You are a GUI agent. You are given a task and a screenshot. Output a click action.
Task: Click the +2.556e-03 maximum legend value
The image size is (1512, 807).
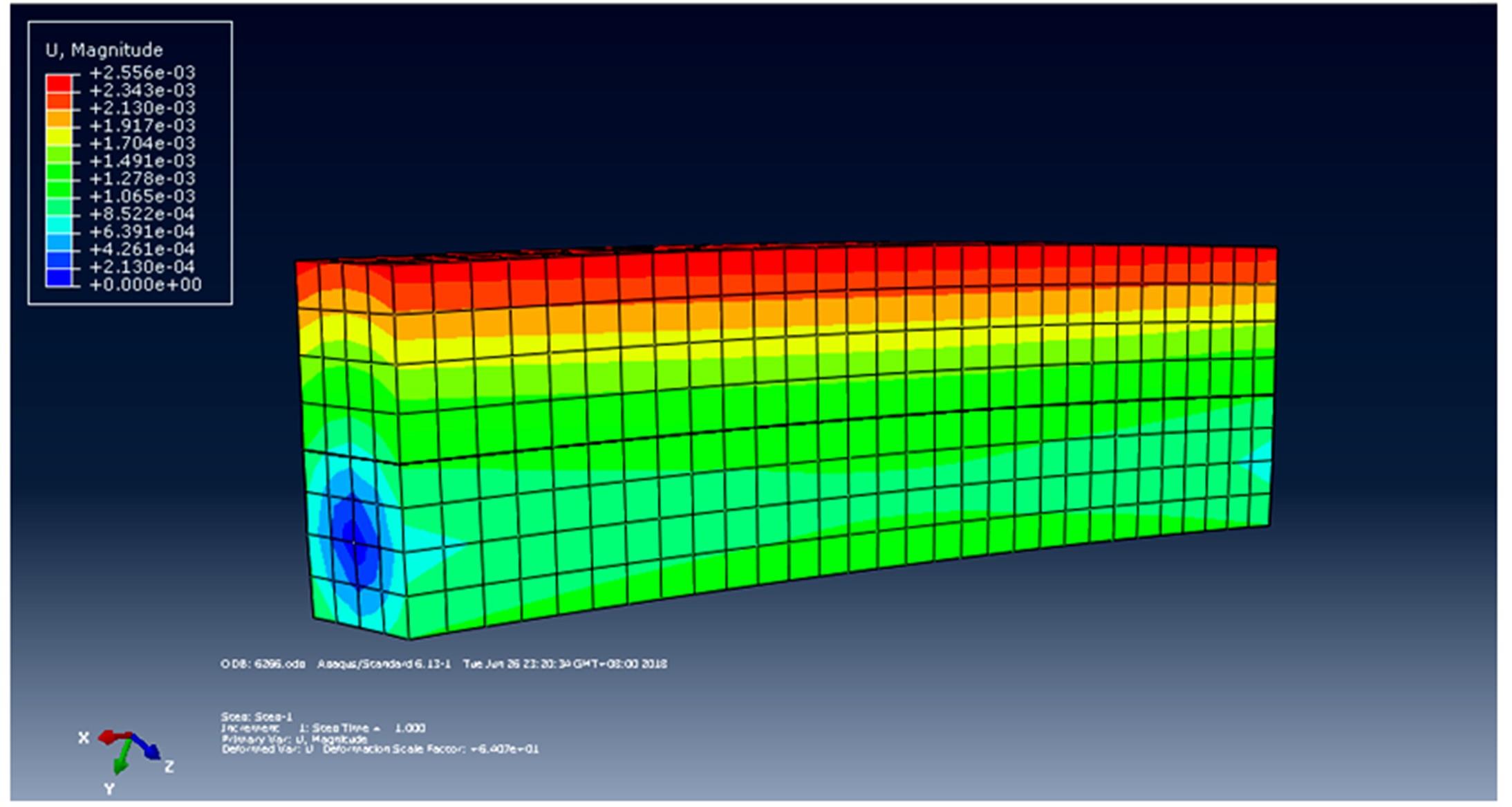coord(142,73)
